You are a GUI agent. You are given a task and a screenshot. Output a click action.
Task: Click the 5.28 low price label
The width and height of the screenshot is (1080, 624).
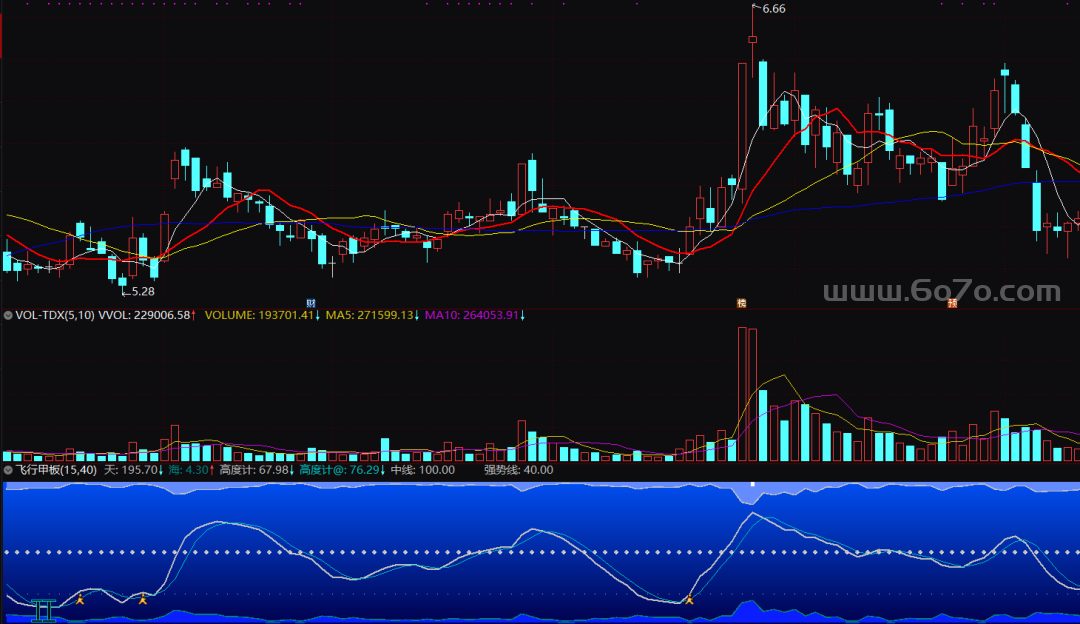tap(143, 291)
